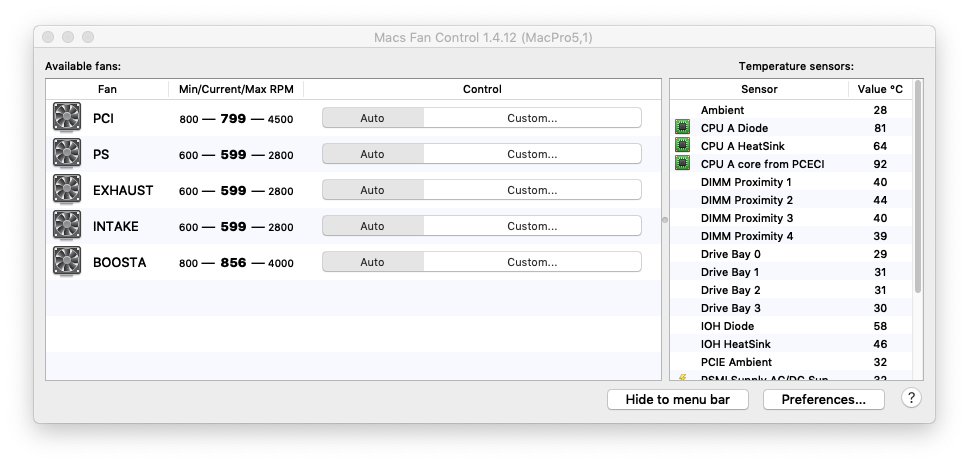Click the BOOSTA max RPM value 4000

[280, 263]
